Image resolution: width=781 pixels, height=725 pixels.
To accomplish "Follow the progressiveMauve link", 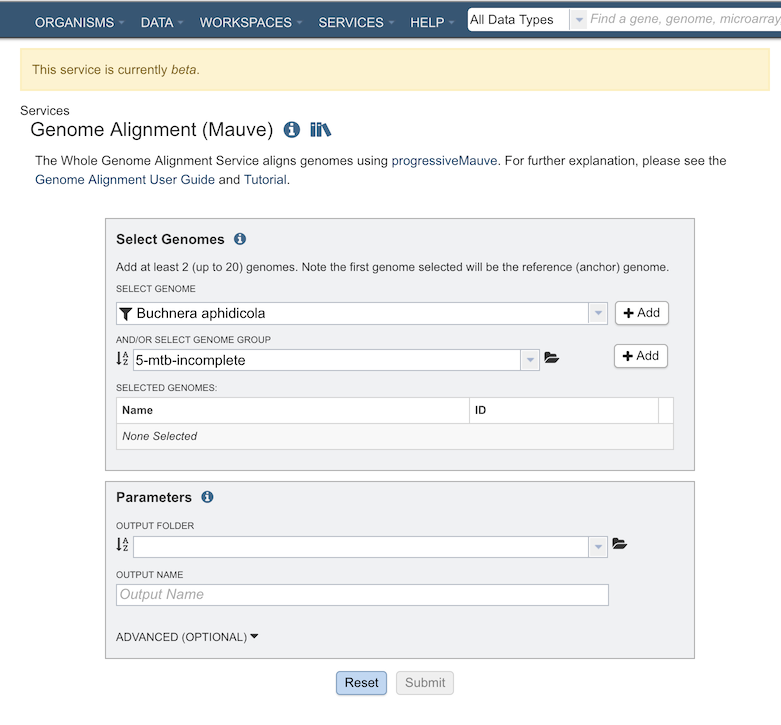I will click(x=444, y=161).
